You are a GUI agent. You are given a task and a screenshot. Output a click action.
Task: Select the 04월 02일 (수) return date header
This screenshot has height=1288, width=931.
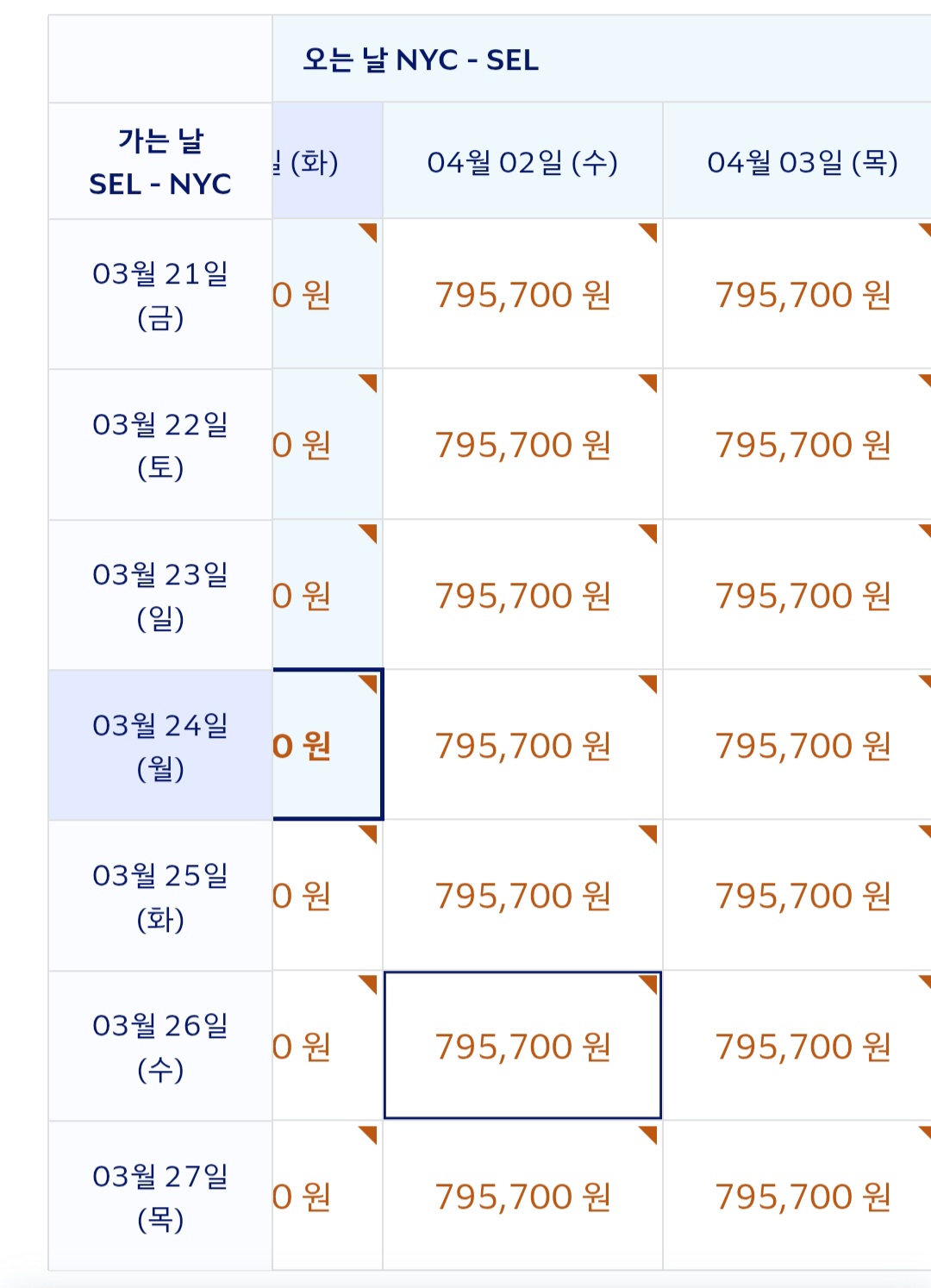(x=522, y=162)
